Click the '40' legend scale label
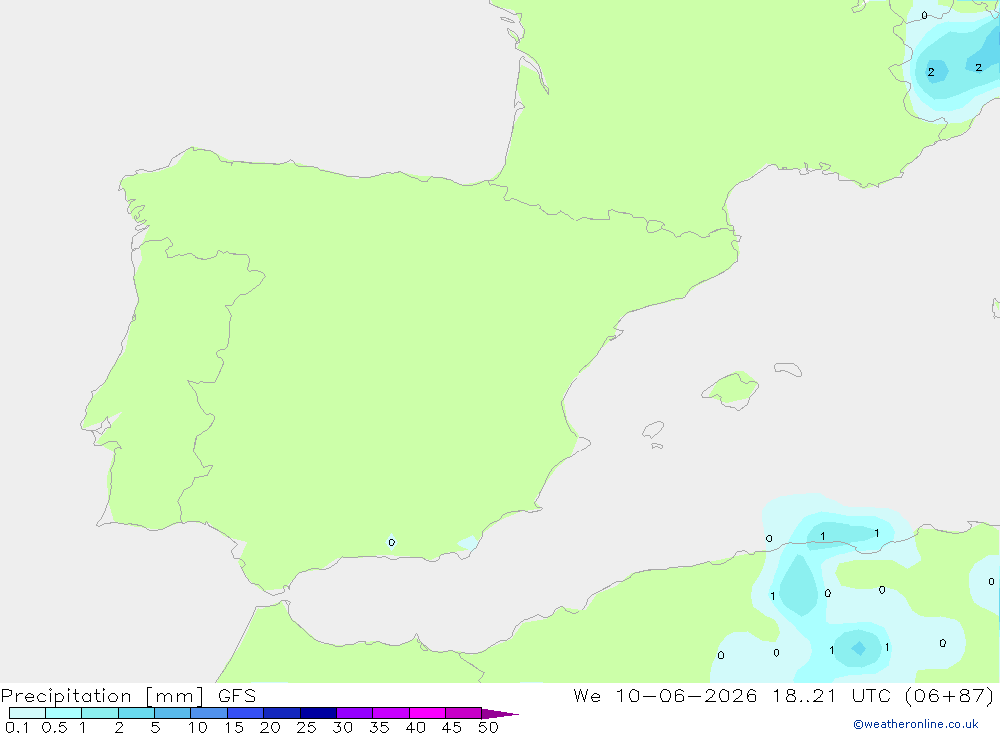This screenshot has height=733, width=1000. click(x=415, y=727)
